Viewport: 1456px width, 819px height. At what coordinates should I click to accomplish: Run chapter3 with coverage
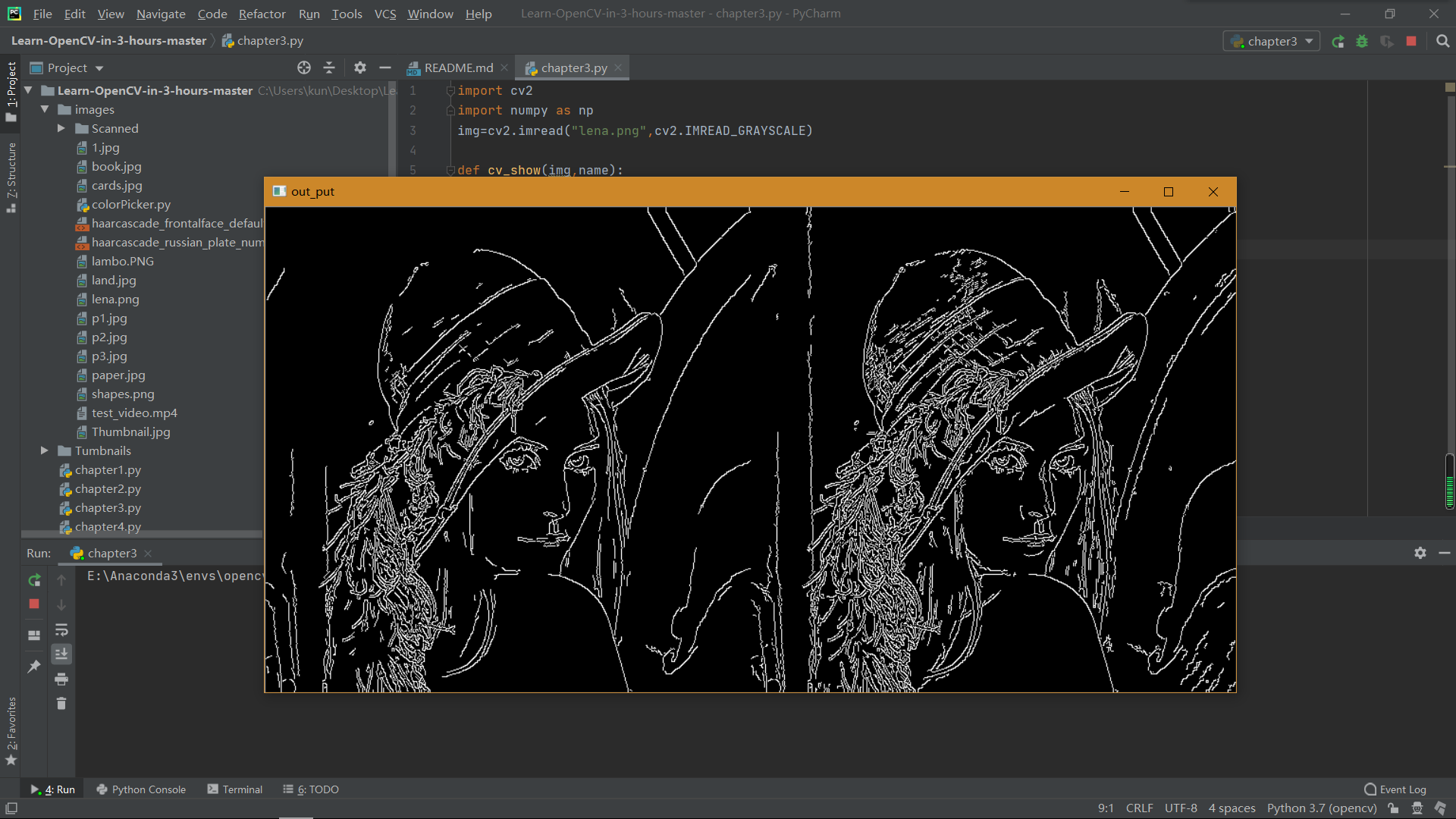1388,42
